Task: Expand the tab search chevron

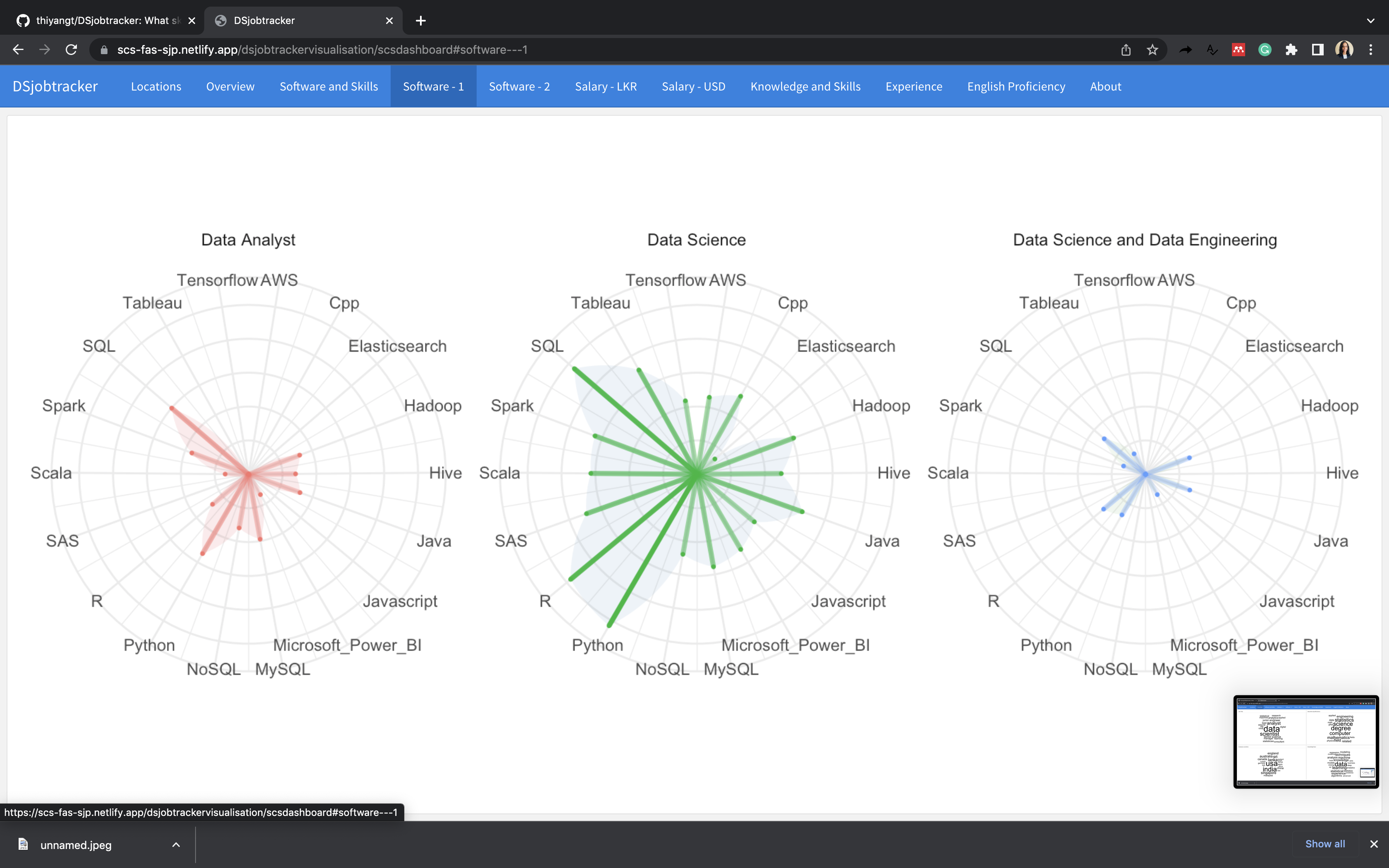Action: coord(1371,21)
